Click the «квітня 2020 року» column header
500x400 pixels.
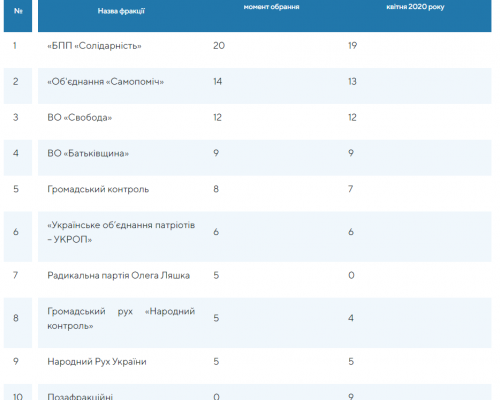[415, 7]
